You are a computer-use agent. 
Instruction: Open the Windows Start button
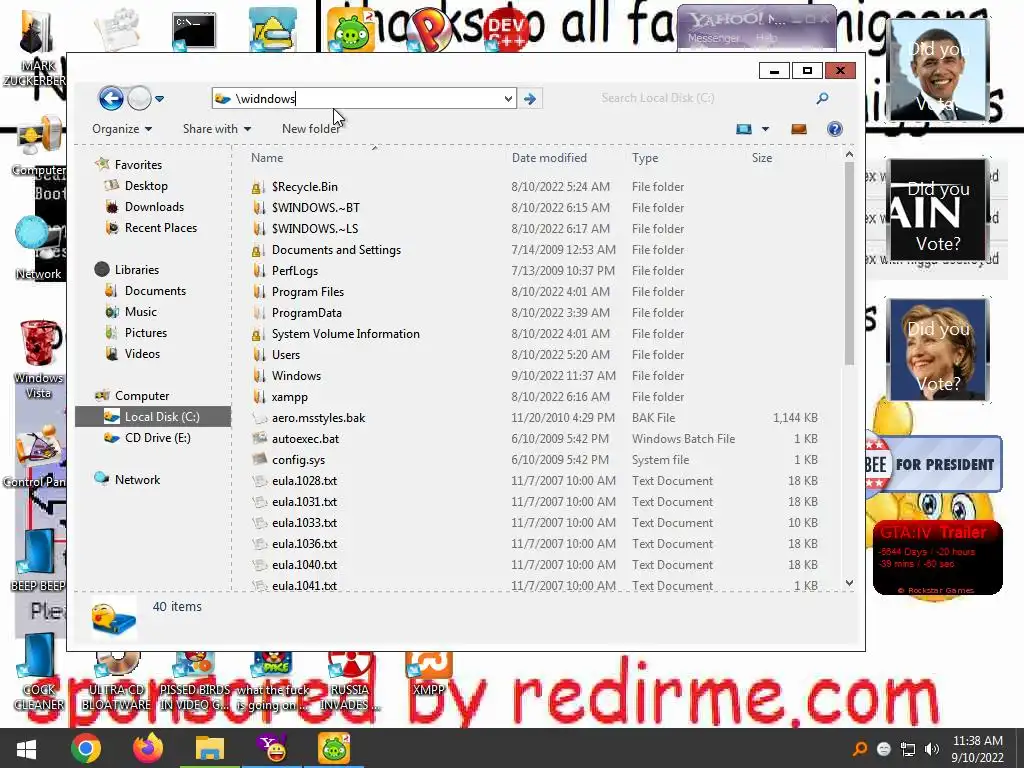[x=26, y=748]
